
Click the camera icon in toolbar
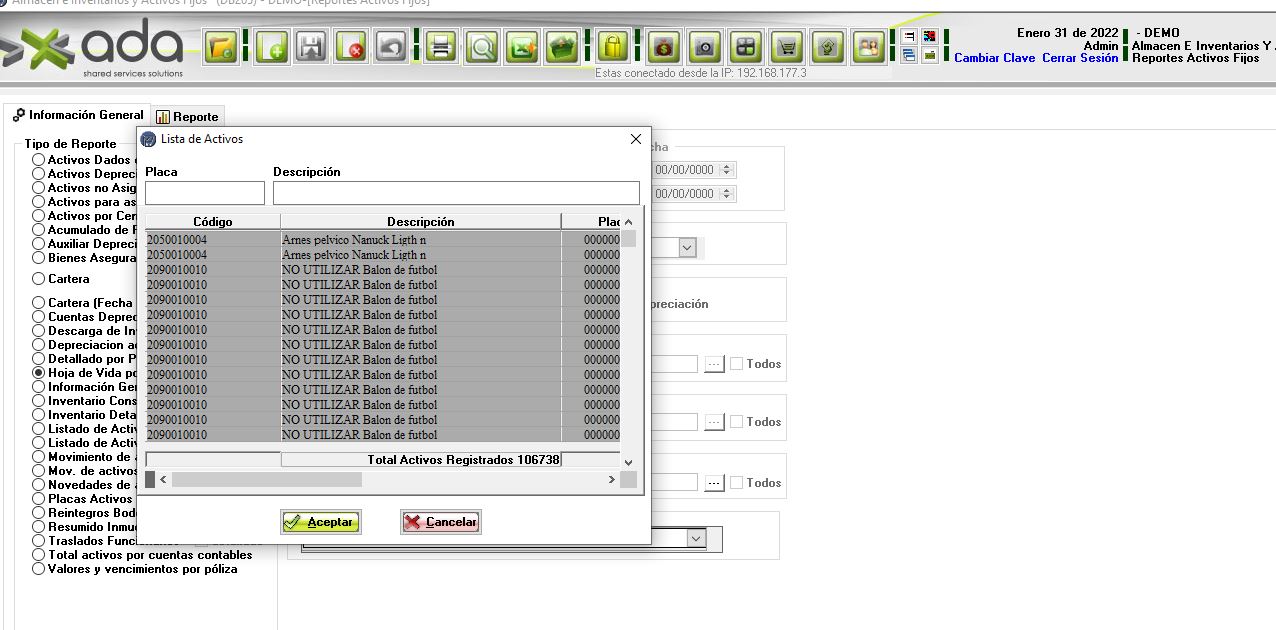tap(705, 47)
